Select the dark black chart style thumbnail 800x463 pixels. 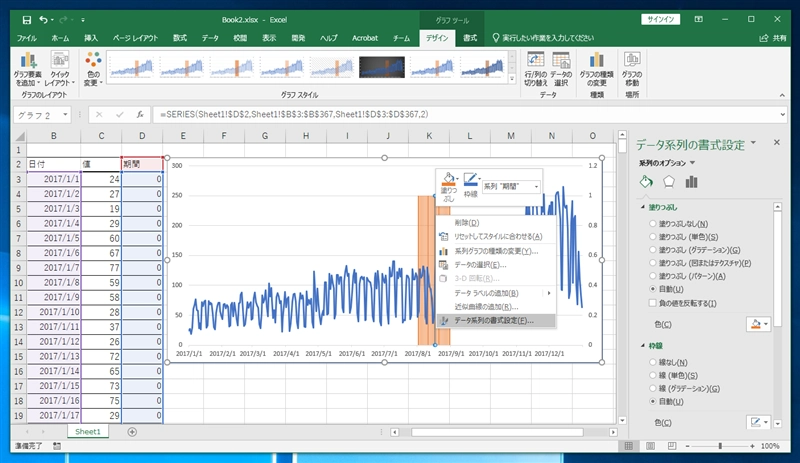tap(382, 67)
